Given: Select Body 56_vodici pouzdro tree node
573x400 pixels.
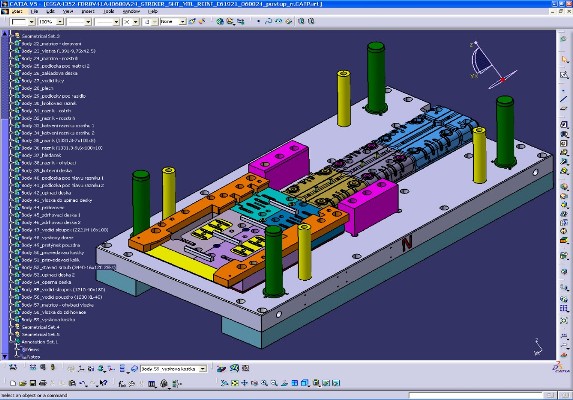Looking at the screenshot, I should click(x=62, y=297).
